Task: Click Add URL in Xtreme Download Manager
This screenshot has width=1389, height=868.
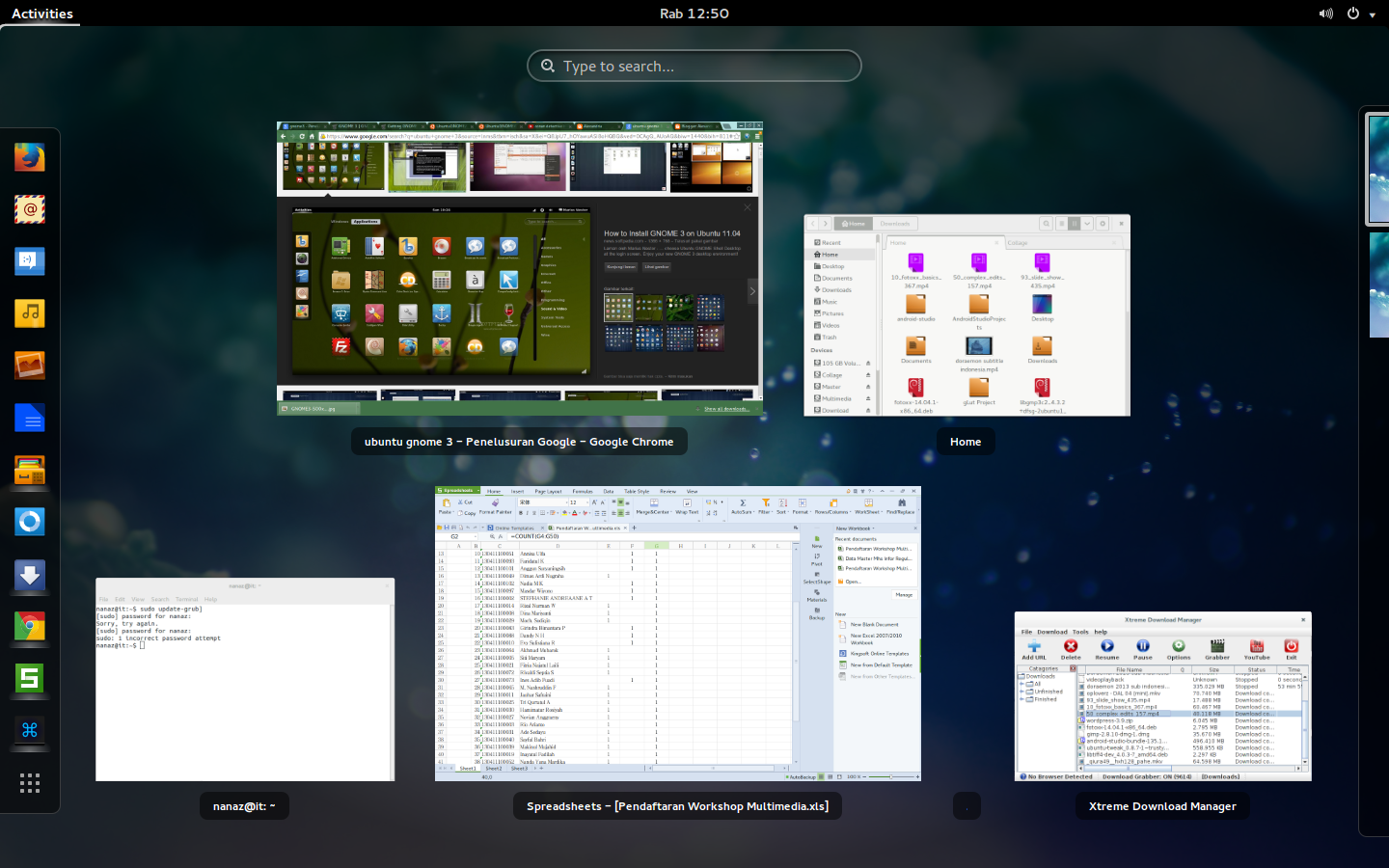Action: (1035, 647)
